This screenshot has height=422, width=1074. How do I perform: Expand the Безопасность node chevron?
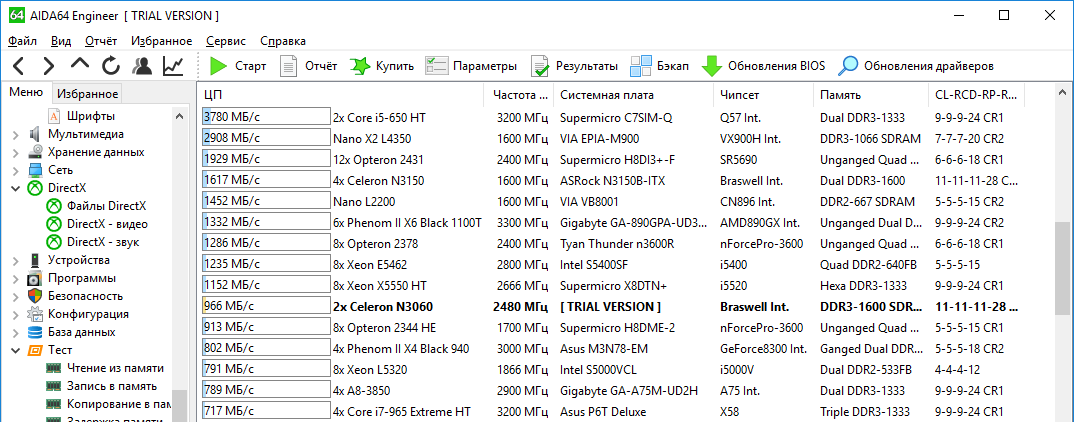click(16, 295)
